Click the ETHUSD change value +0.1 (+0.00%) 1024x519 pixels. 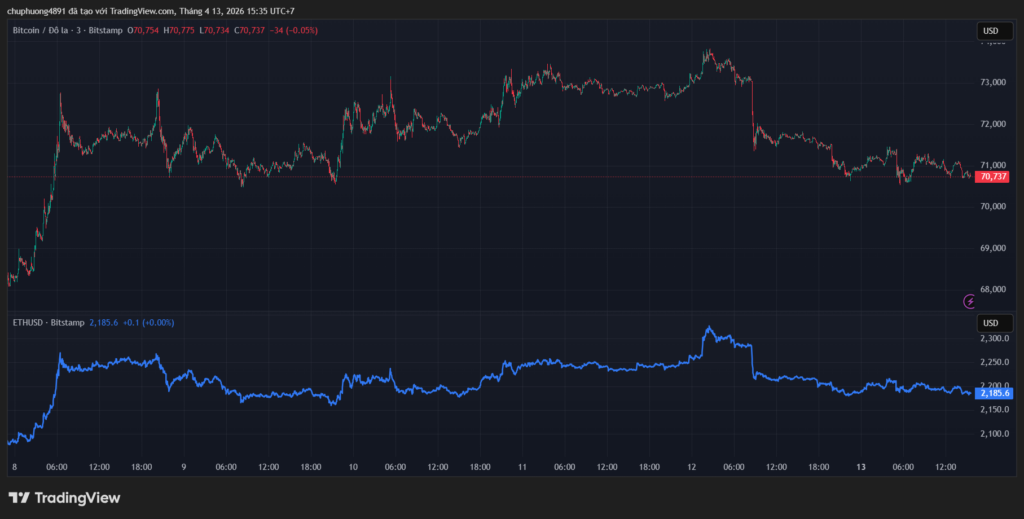[x=146, y=323]
